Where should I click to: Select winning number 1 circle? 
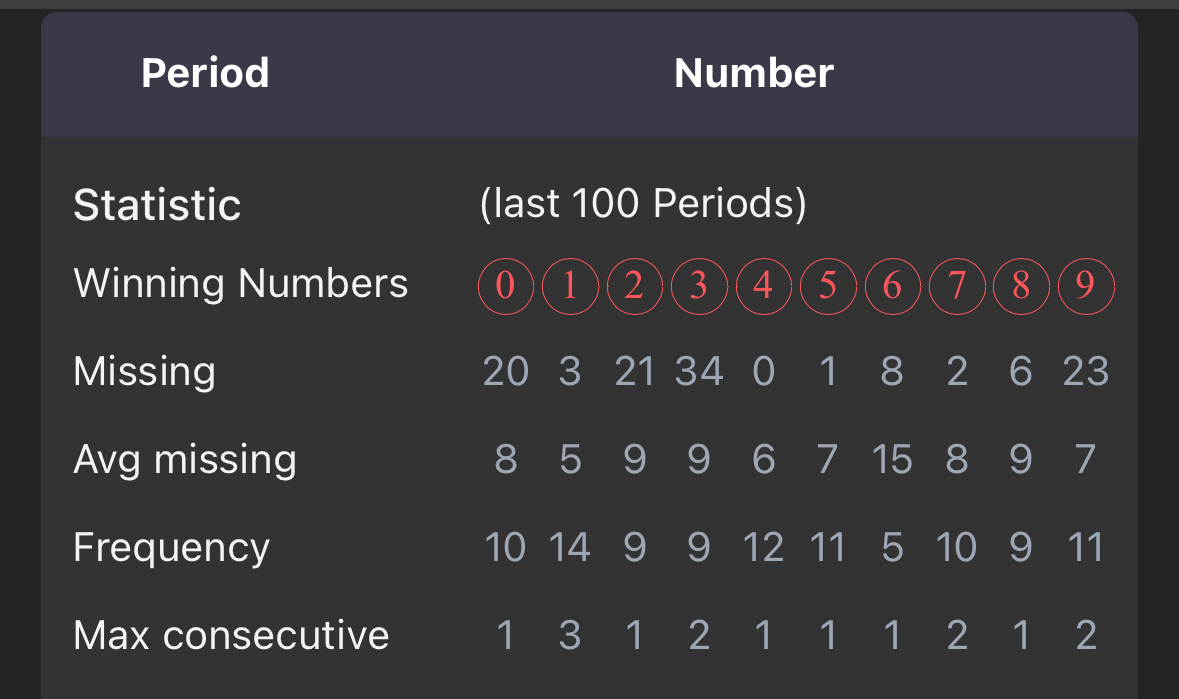coord(570,286)
